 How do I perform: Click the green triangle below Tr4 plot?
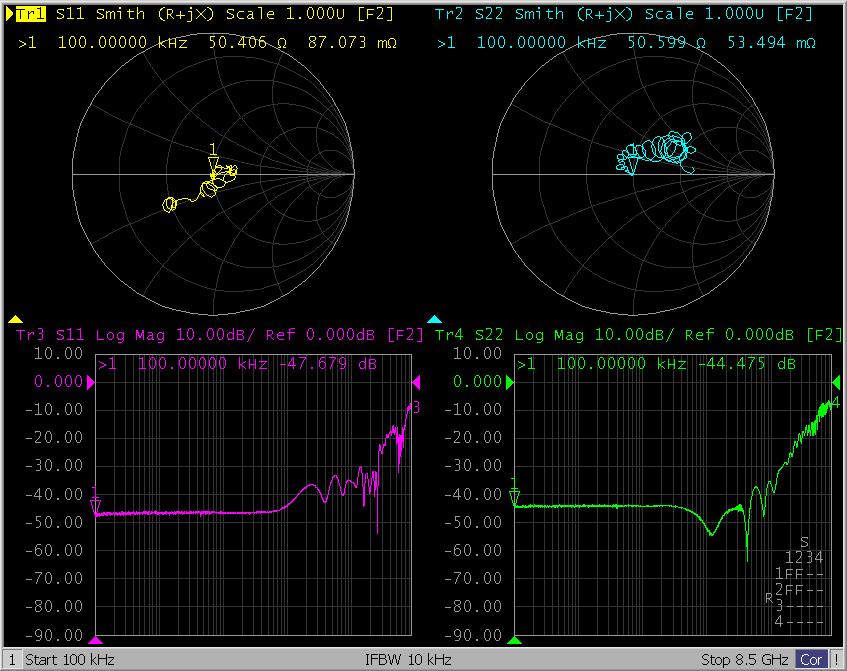pyautogui.click(x=515, y=640)
